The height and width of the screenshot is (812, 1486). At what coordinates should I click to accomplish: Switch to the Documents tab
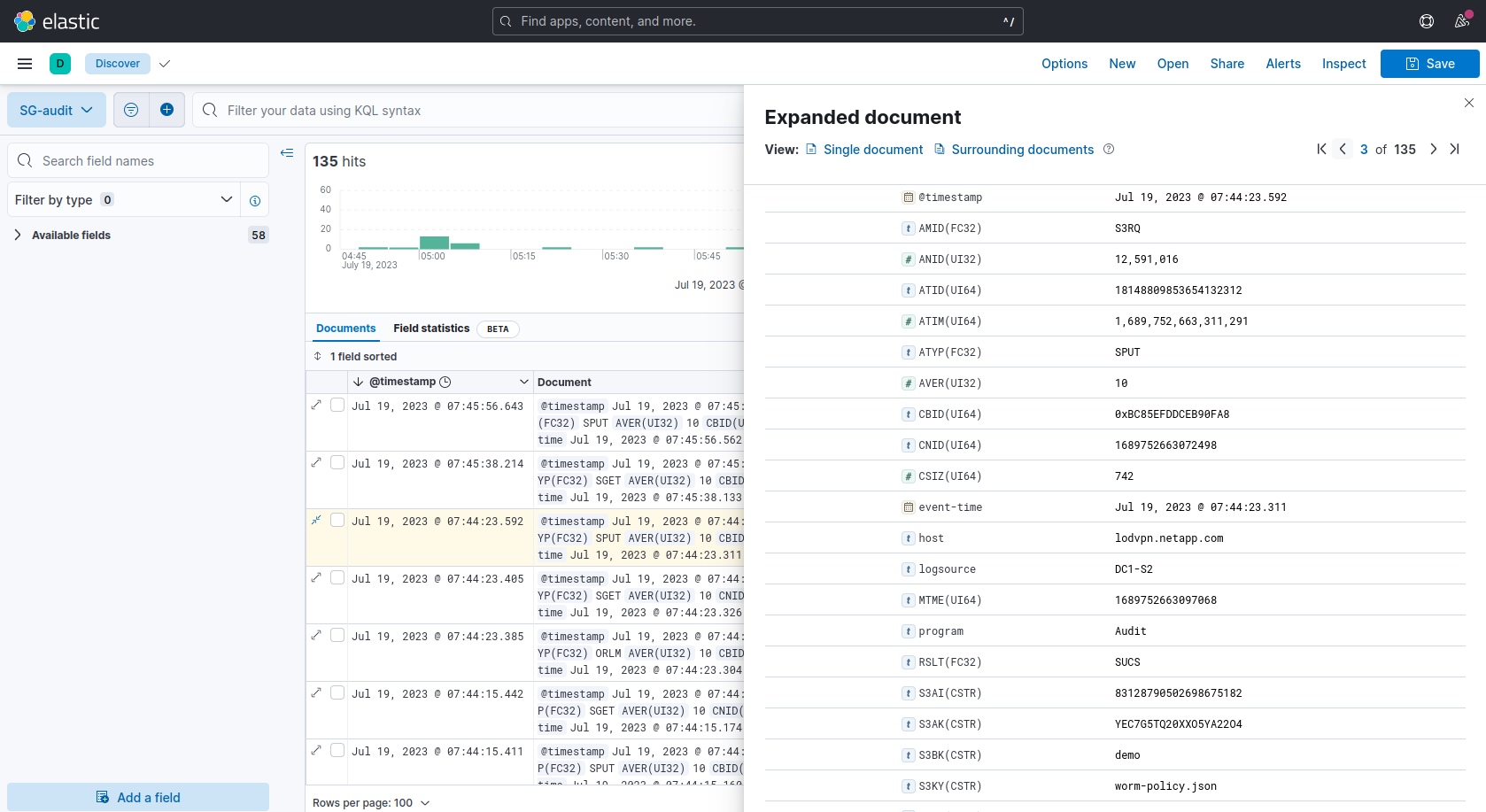pos(345,329)
